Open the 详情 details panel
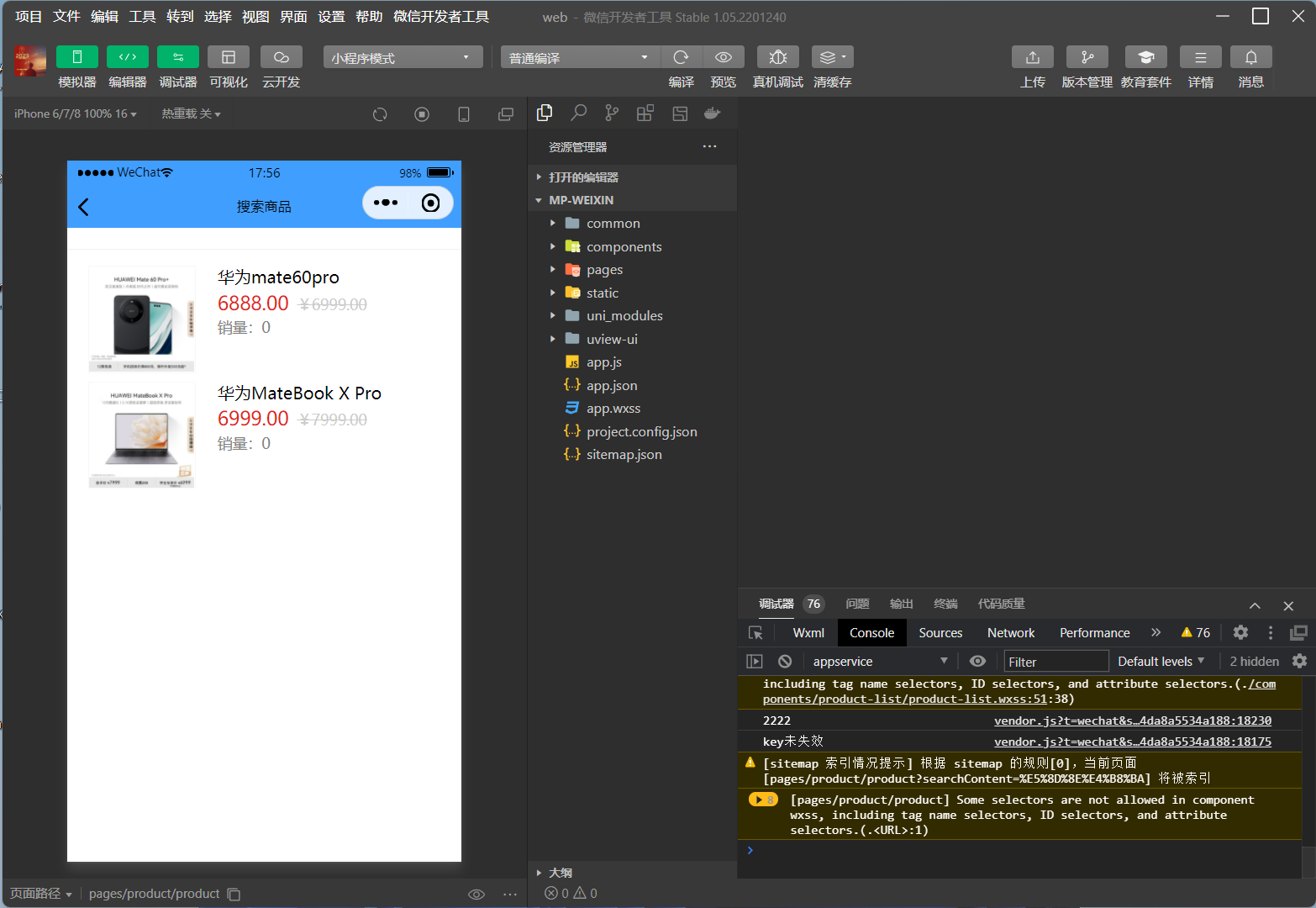The height and width of the screenshot is (908, 1316). pos(1201,57)
